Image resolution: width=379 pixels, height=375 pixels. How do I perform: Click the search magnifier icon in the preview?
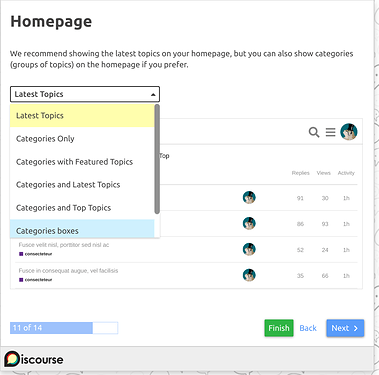coord(314,132)
